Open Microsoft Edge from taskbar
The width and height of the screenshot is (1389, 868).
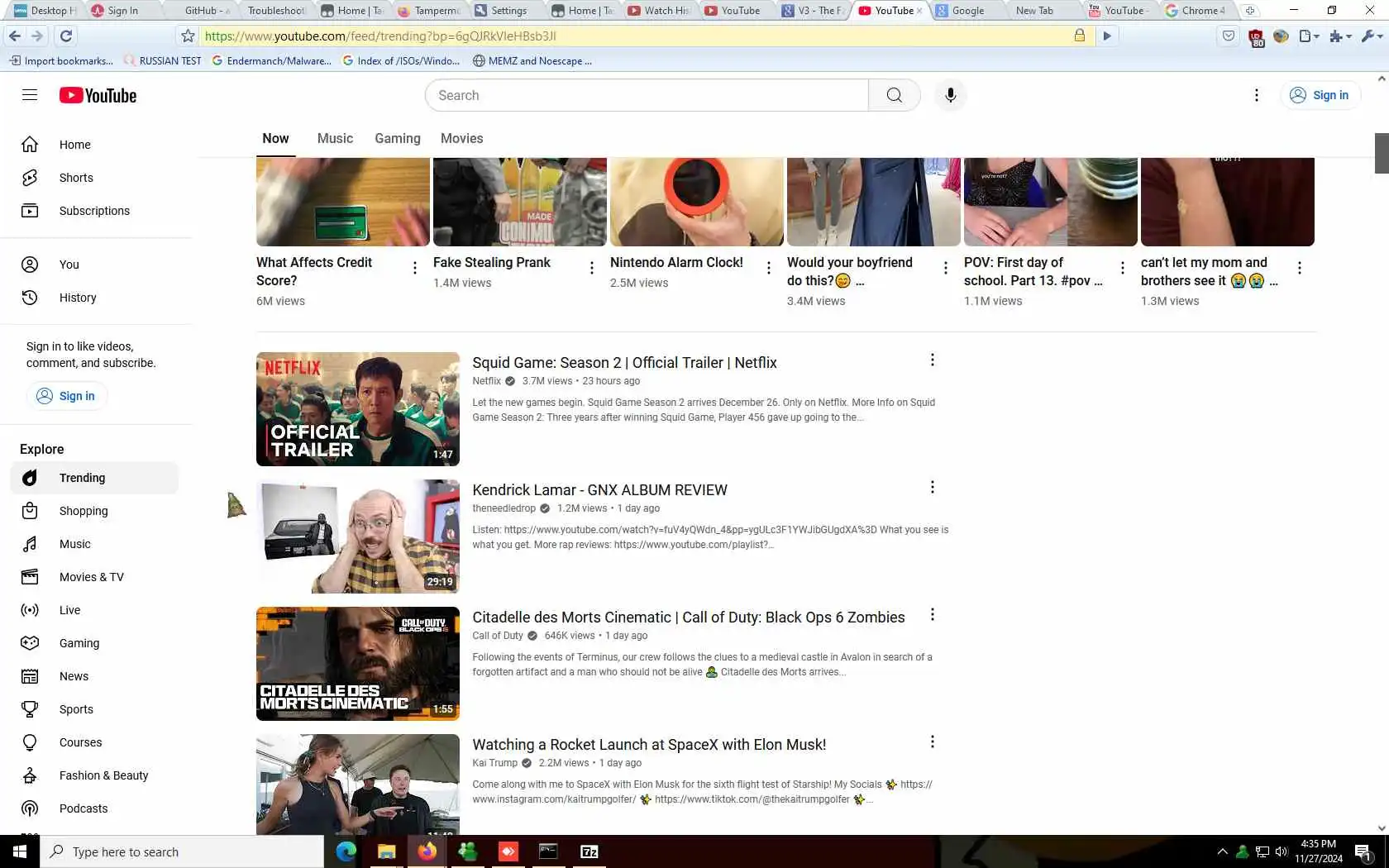346,851
